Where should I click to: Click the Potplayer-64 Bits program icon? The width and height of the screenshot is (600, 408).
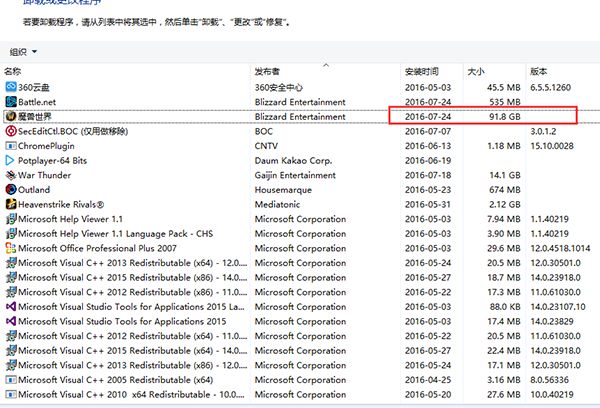point(11,160)
